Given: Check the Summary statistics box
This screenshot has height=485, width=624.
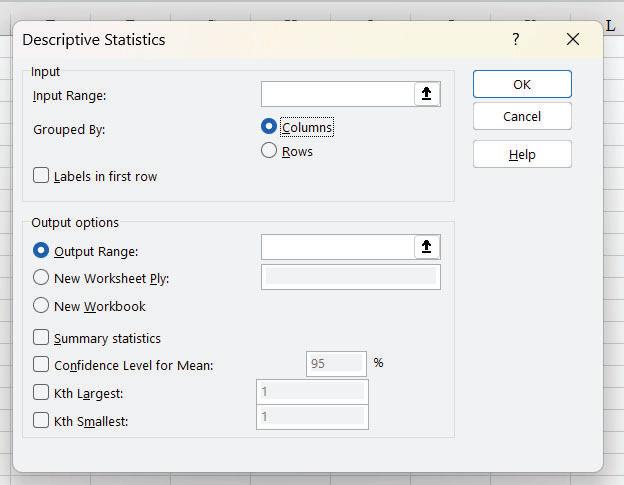Looking at the screenshot, I should coord(41,338).
